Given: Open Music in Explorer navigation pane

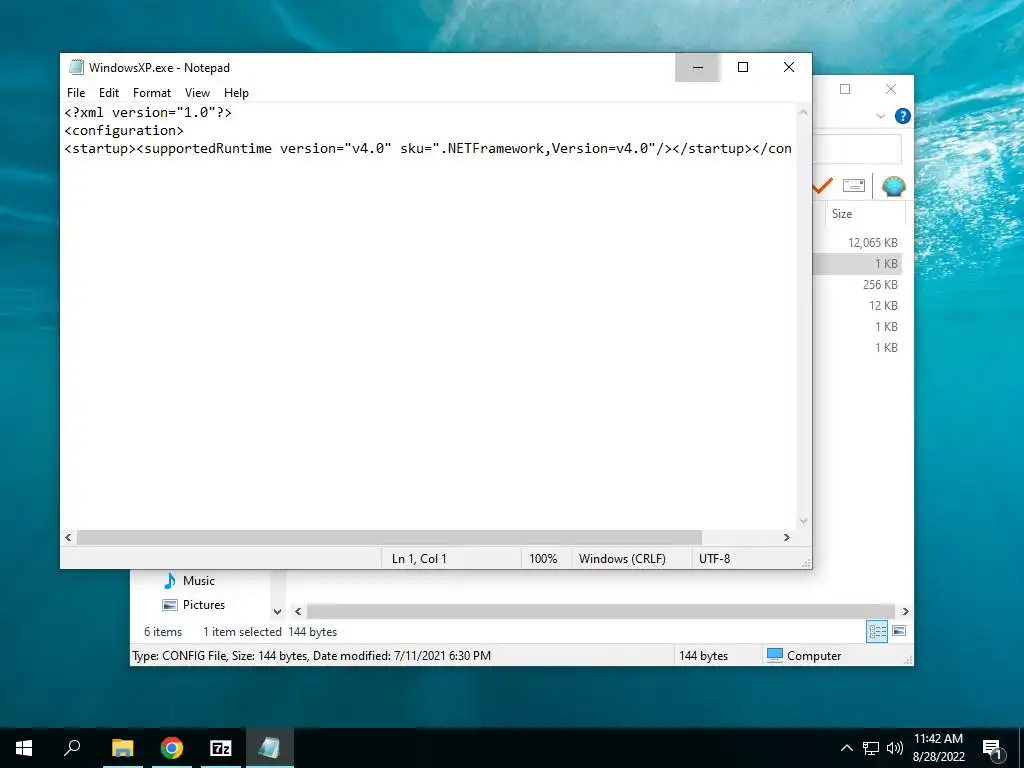Looking at the screenshot, I should point(199,581).
